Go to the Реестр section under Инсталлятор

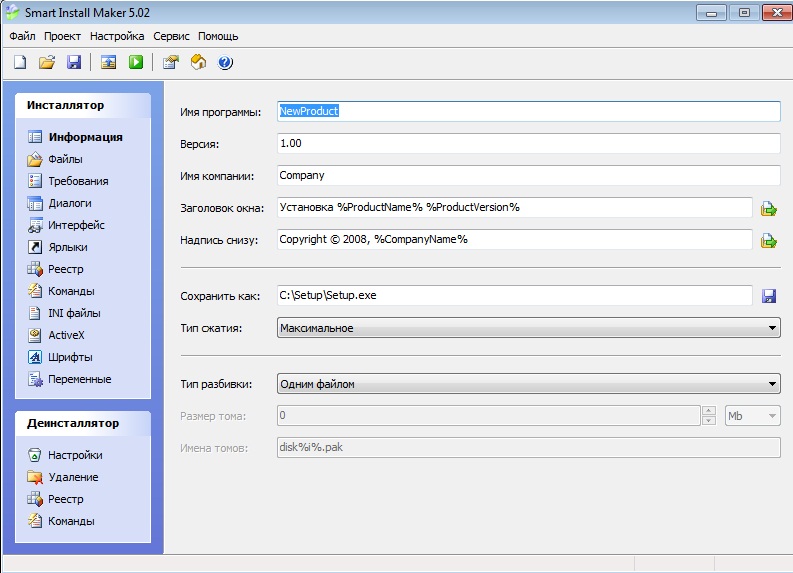[65, 269]
